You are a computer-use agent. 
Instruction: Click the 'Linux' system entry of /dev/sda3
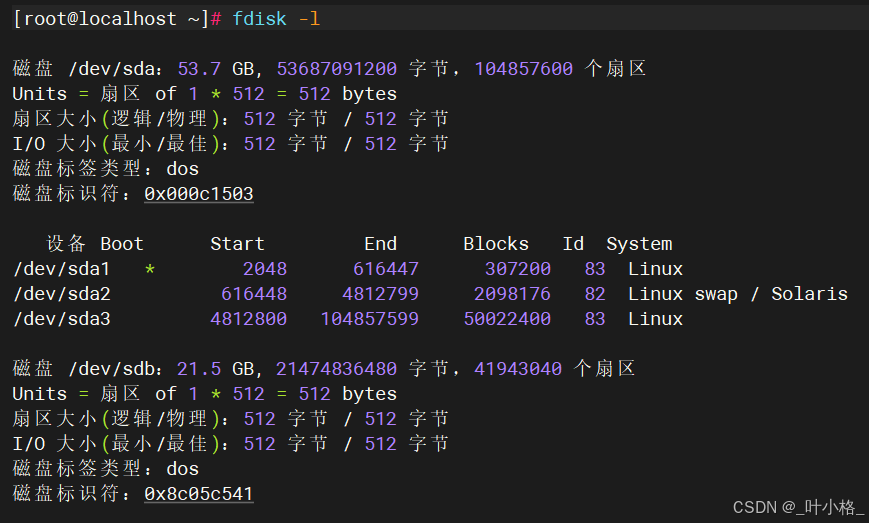(x=655, y=319)
